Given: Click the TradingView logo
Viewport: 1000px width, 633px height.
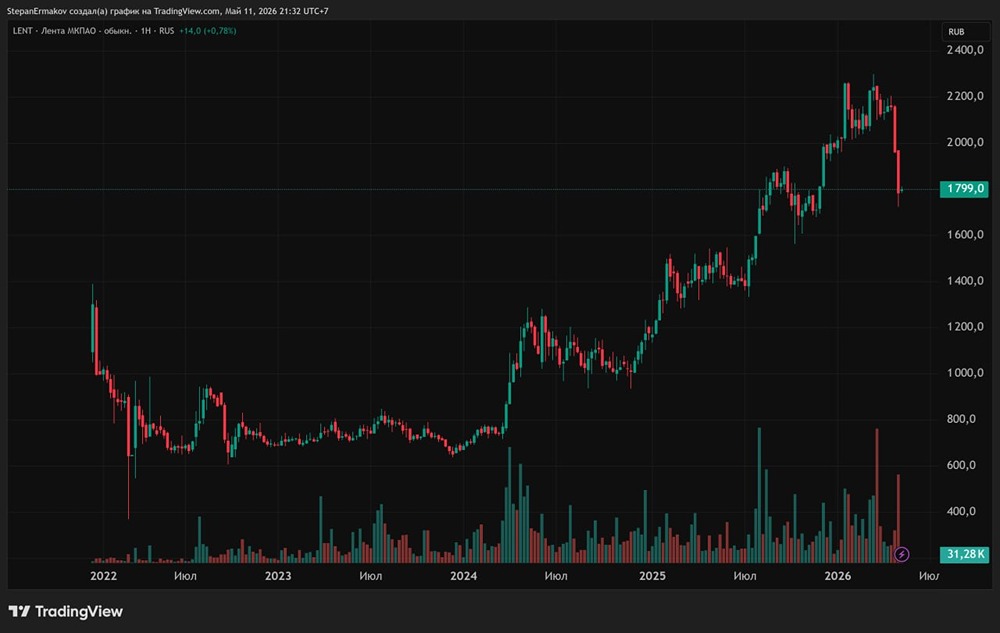Looking at the screenshot, I should coord(65,611).
